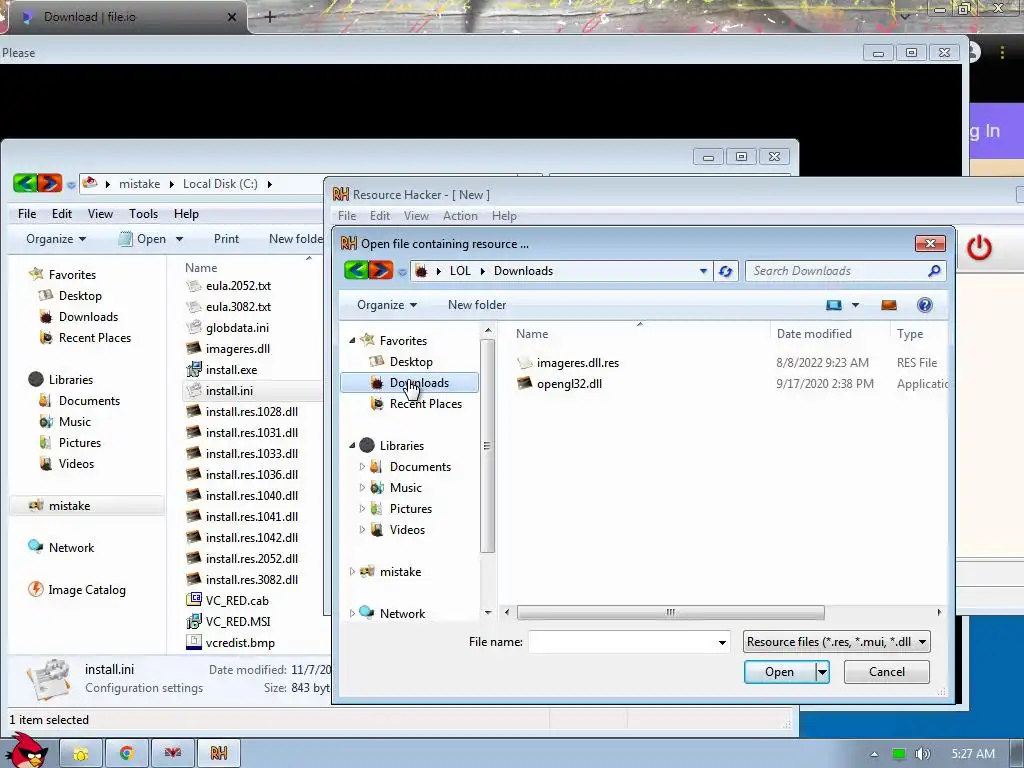The width and height of the screenshot is (1024, 768).
Task: Expand the mistake node in dialog tree
Action: [352, 571]
